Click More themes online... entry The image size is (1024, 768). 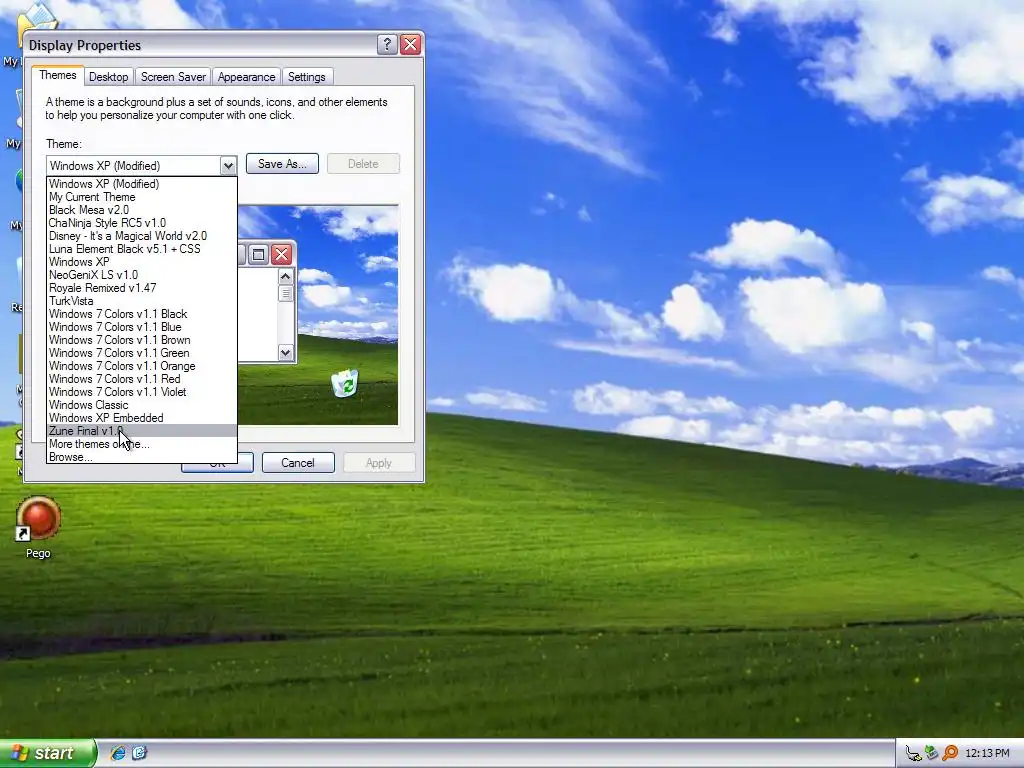(x=142, y=444)
